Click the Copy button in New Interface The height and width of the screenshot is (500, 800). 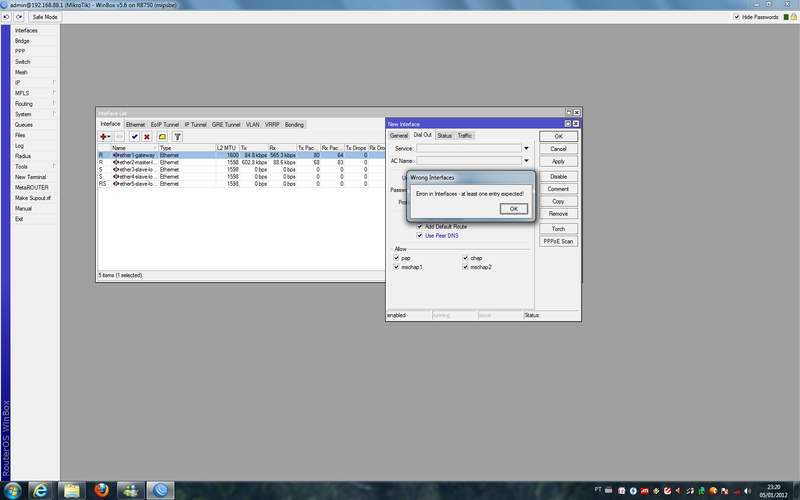(x=558, y=202)
